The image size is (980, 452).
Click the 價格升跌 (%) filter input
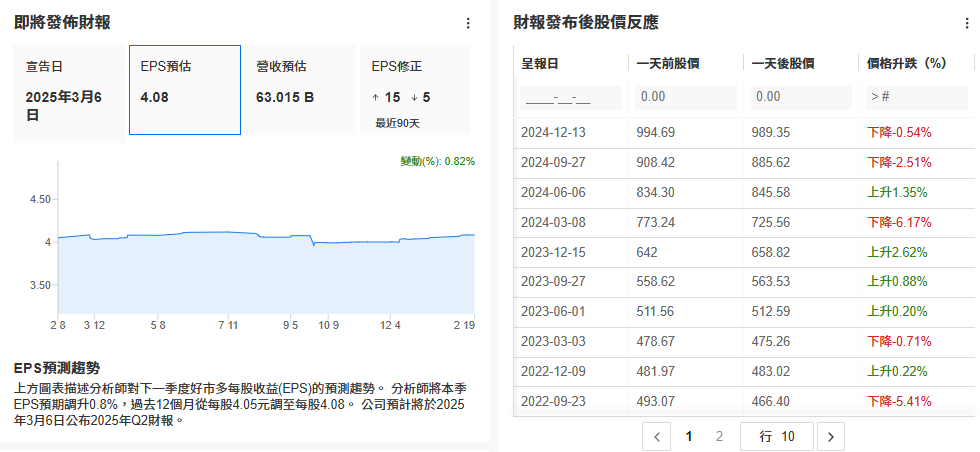(x=916, y=97)
